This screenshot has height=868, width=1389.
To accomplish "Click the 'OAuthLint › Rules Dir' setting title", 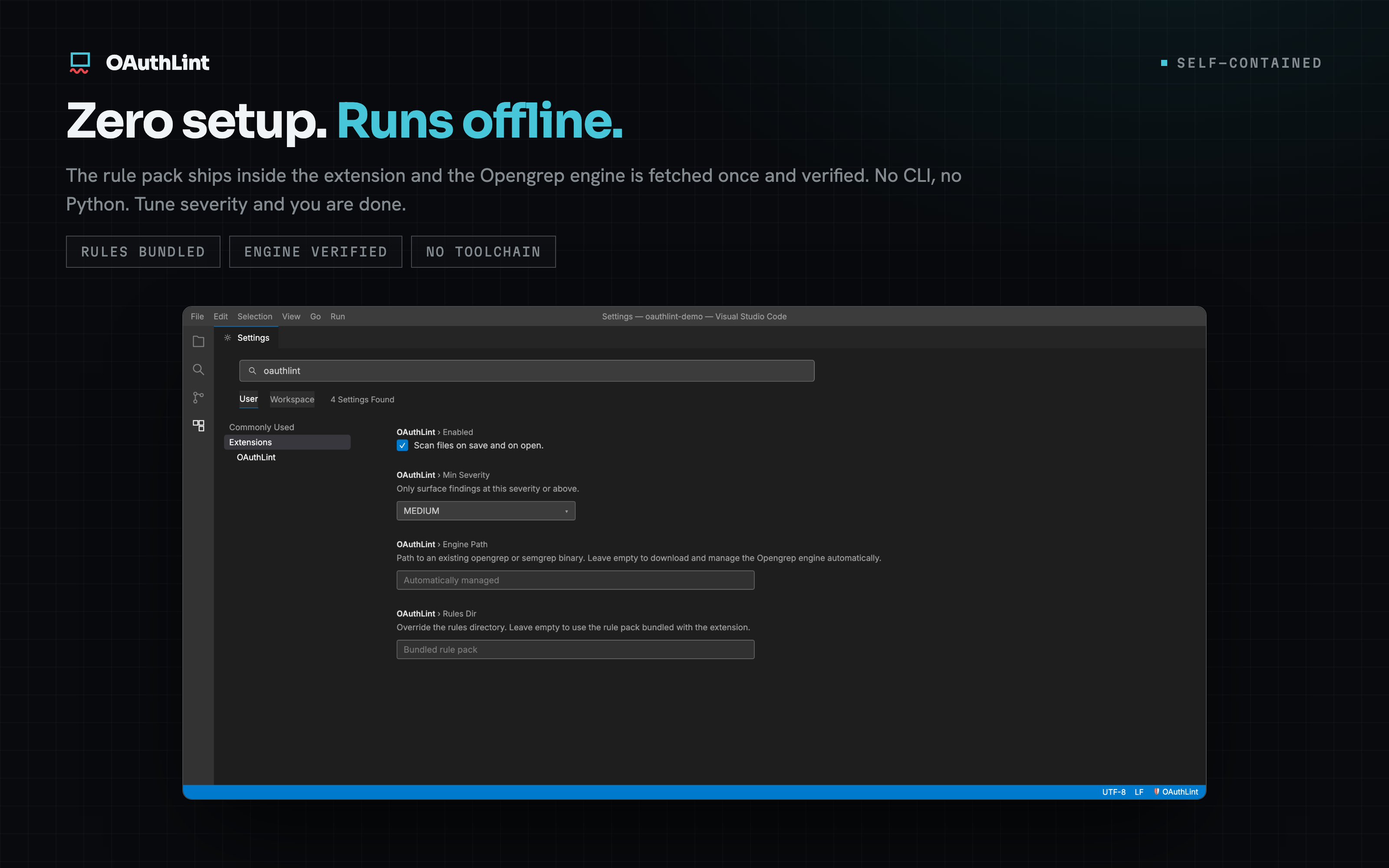I will coord(436,614).
